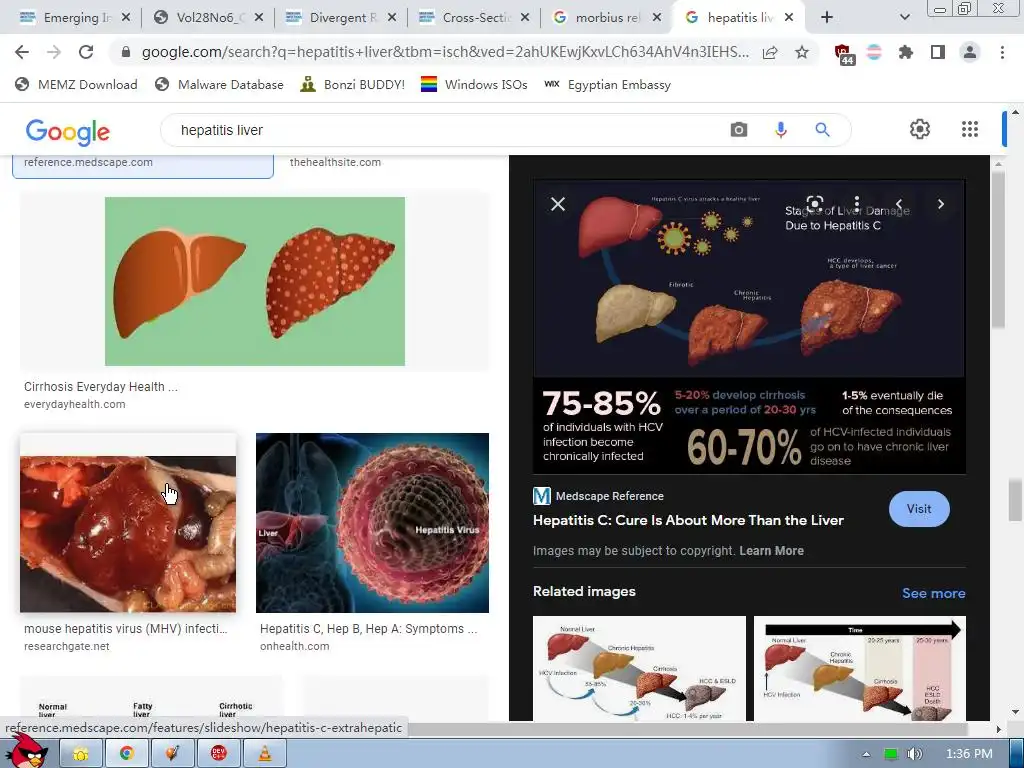
Task: Open MEMZ Download bookmark
Action: [76, 84]
